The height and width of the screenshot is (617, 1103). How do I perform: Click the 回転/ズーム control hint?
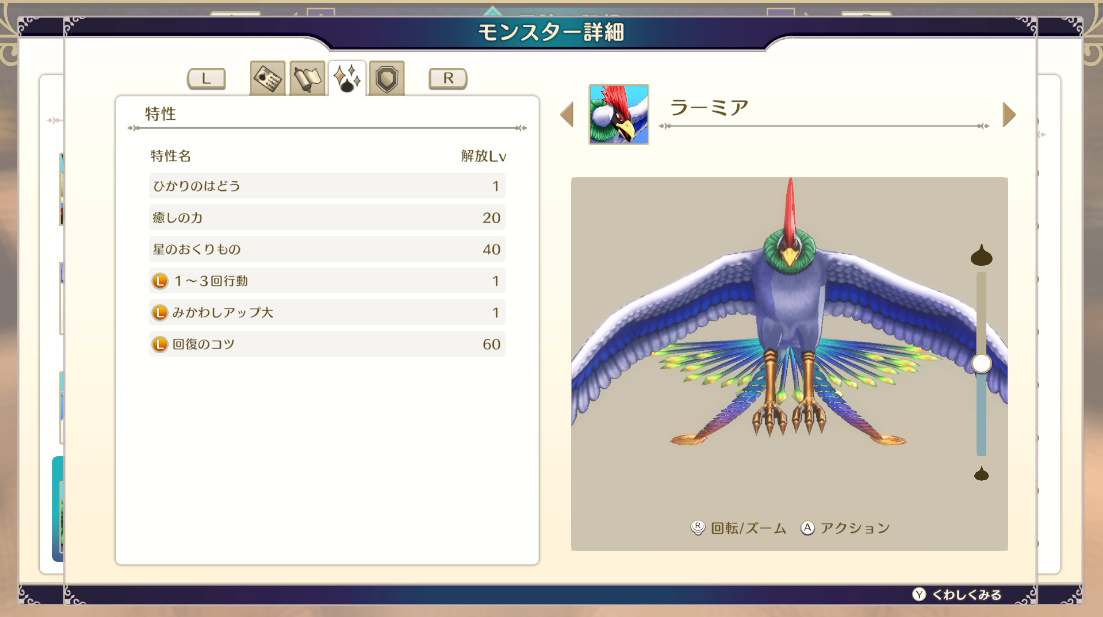739,528
